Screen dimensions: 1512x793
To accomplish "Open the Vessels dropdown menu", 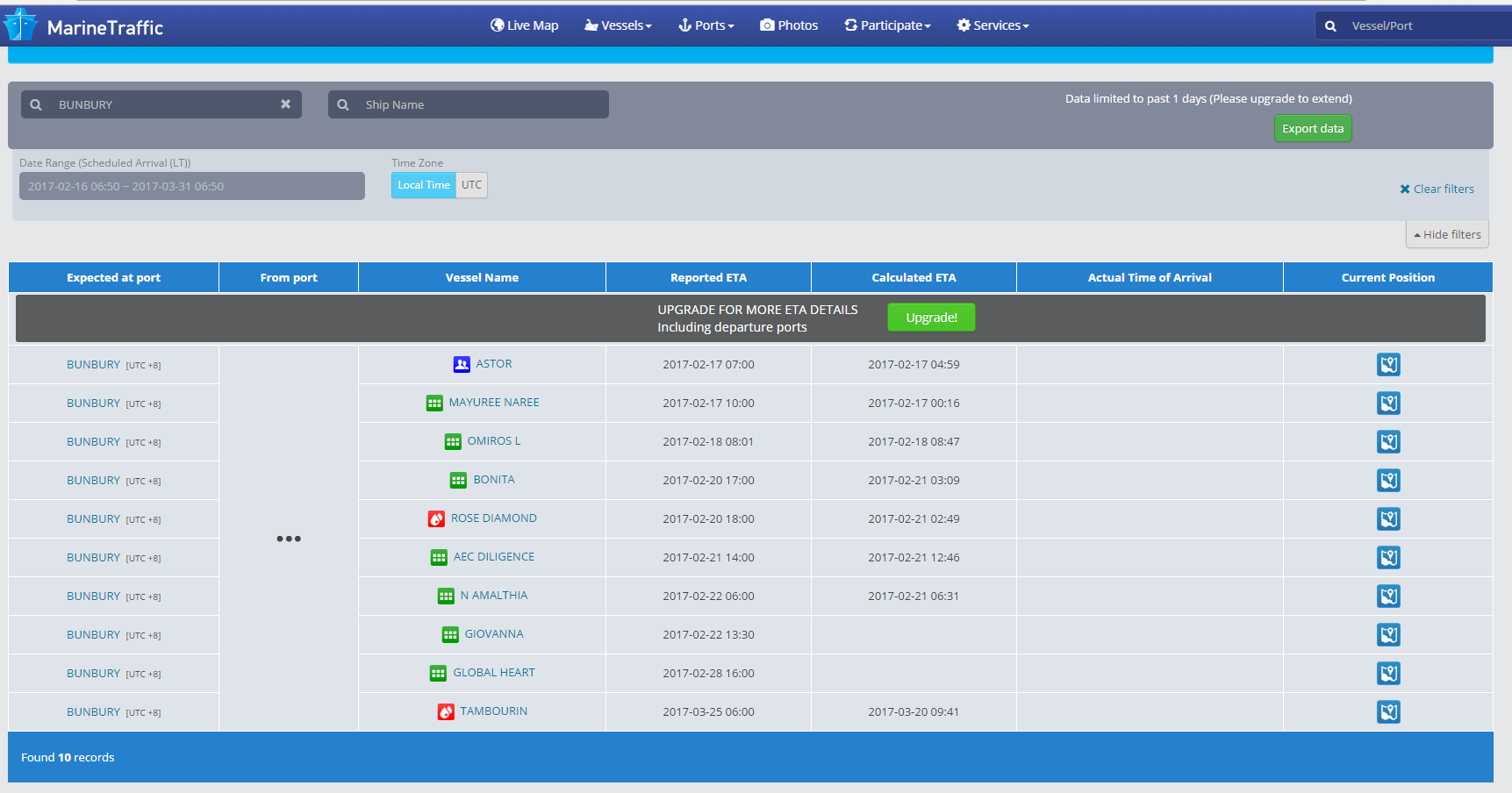I will click(618, 25).
